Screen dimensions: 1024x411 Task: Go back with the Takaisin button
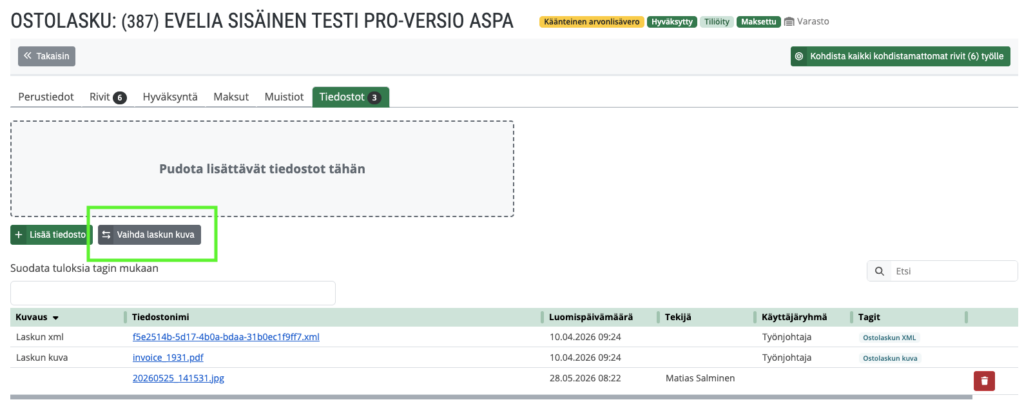click(46, 56)
